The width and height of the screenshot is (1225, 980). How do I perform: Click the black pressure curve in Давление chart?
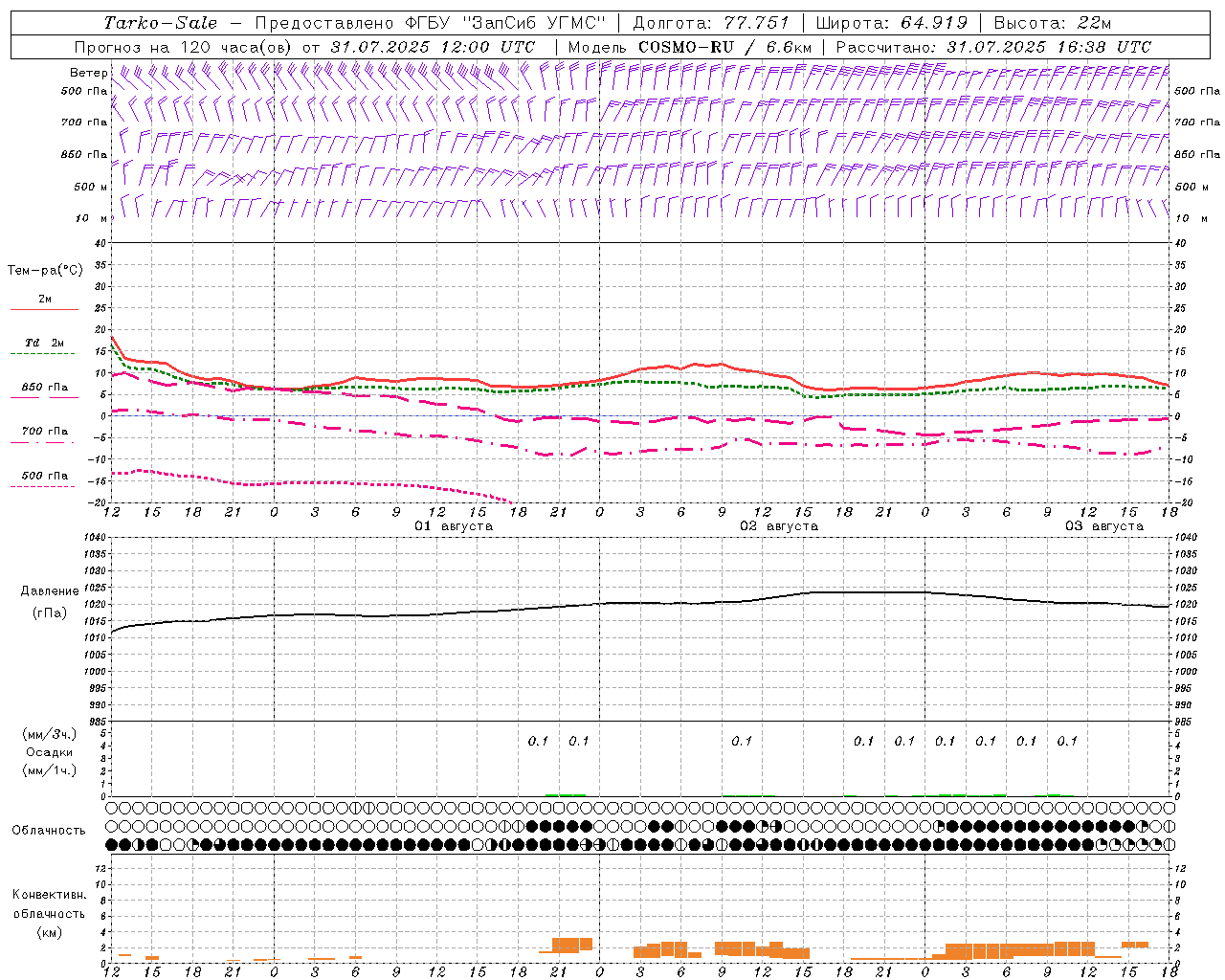(639, 603)
